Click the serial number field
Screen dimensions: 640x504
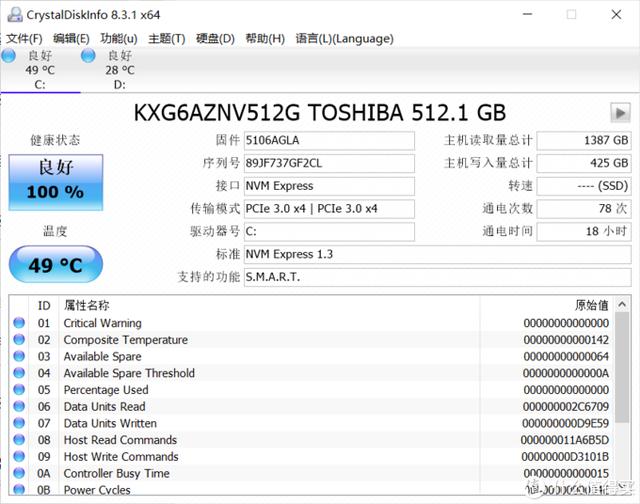329,163
